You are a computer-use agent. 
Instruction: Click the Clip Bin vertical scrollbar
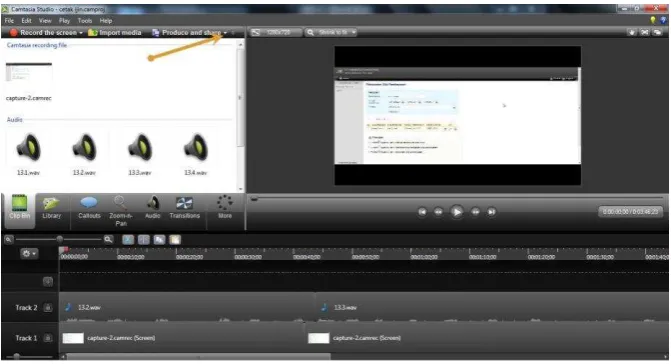coord(240,98)
